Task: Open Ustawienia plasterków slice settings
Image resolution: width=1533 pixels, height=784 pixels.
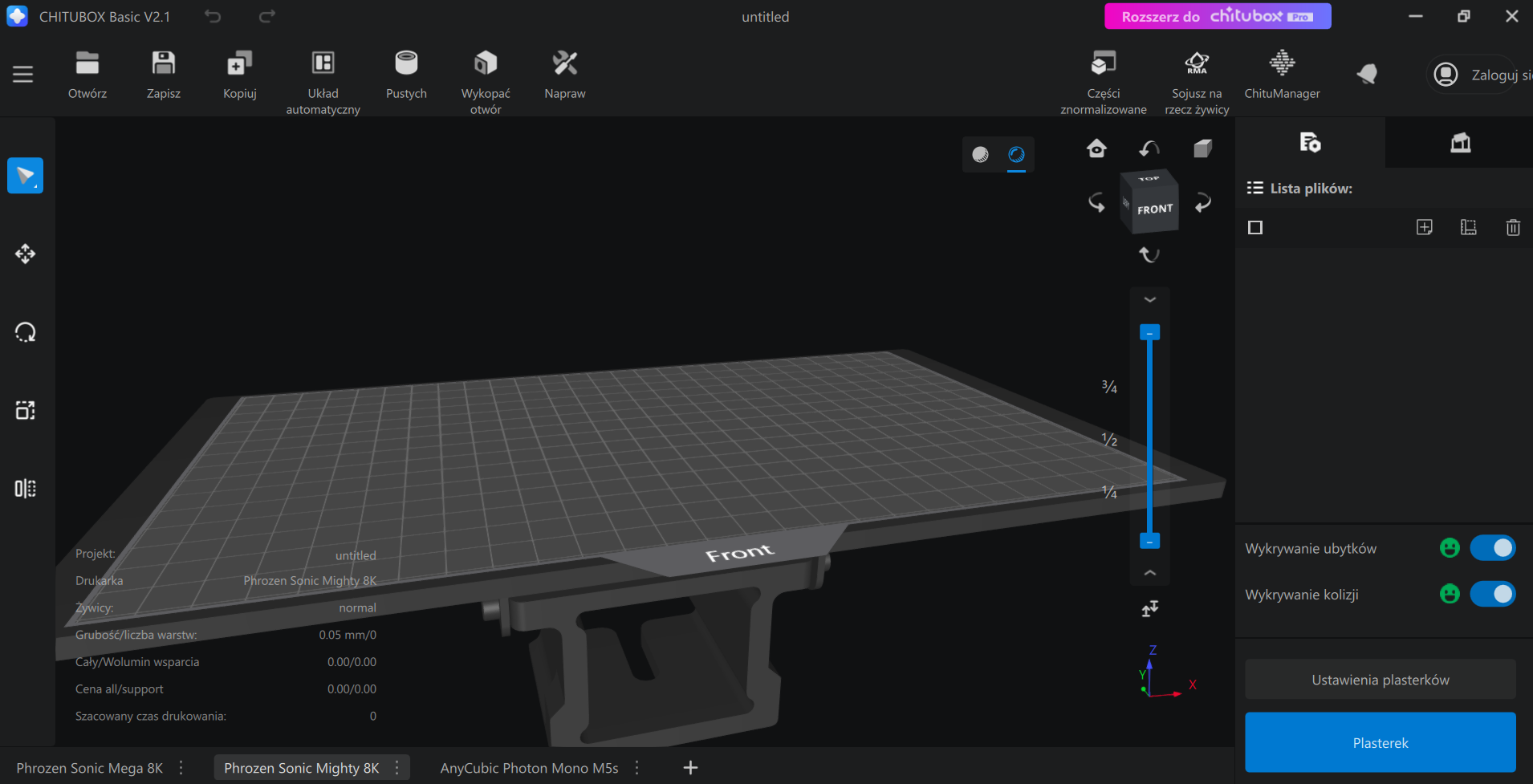Action: [1380, 680]
